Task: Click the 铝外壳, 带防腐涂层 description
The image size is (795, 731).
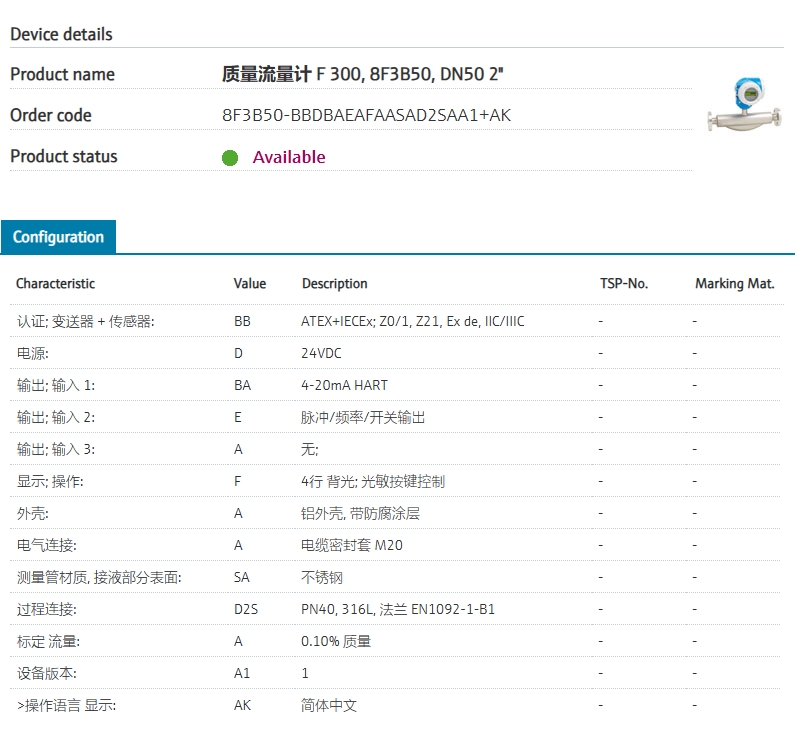Action: 360,513
